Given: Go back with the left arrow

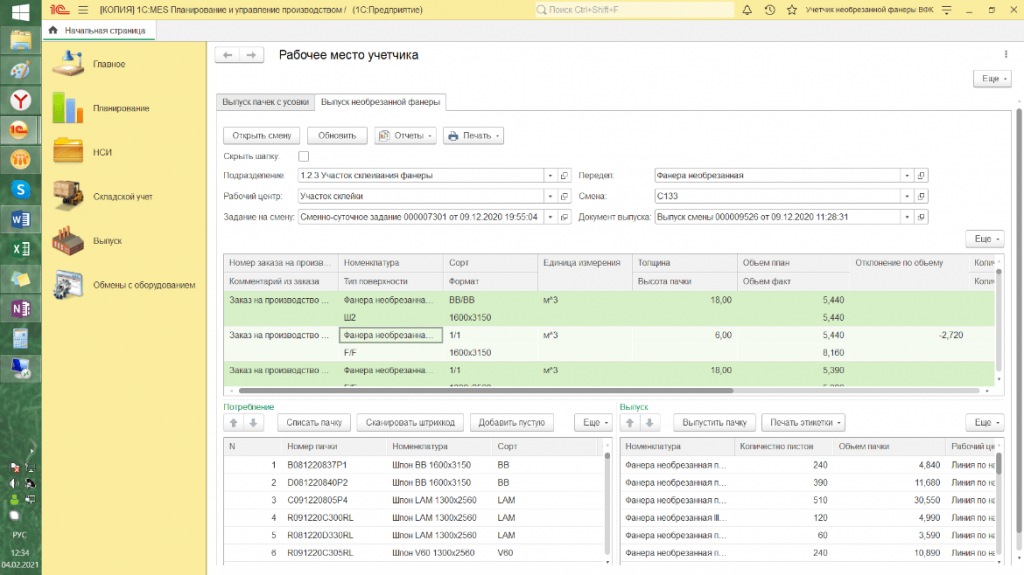Looking at the screenshot, I should pos(227,55).
